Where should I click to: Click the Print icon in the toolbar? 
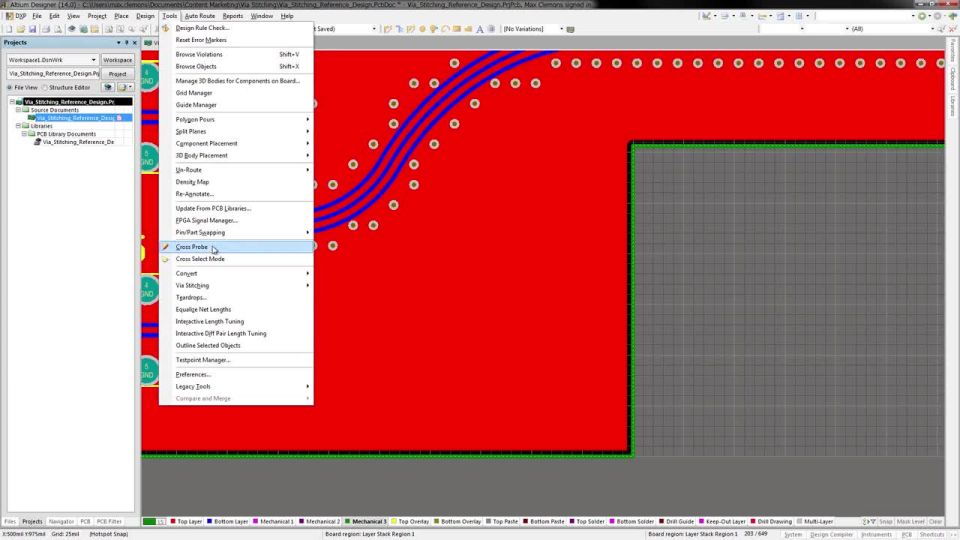46,29
